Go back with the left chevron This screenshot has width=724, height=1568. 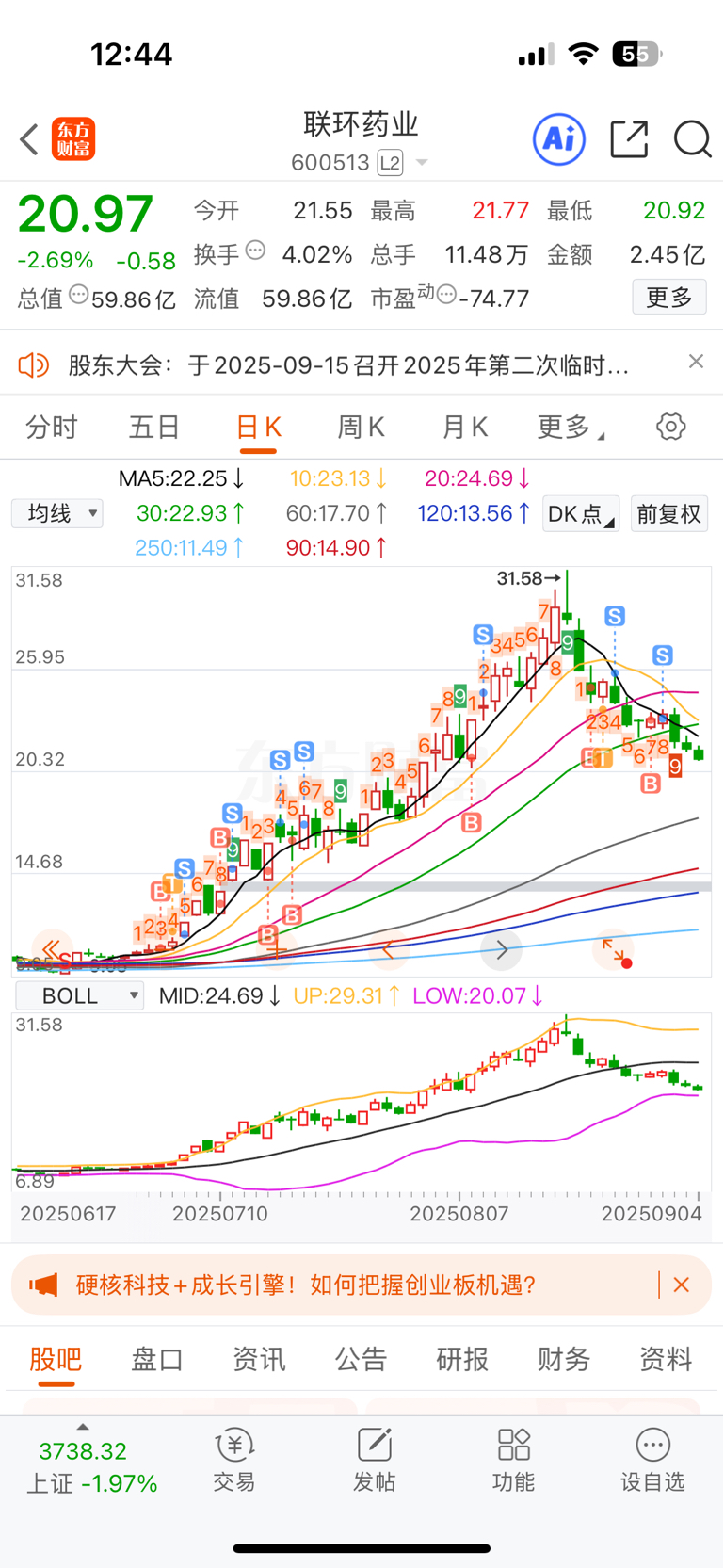[x=28, y=139]
